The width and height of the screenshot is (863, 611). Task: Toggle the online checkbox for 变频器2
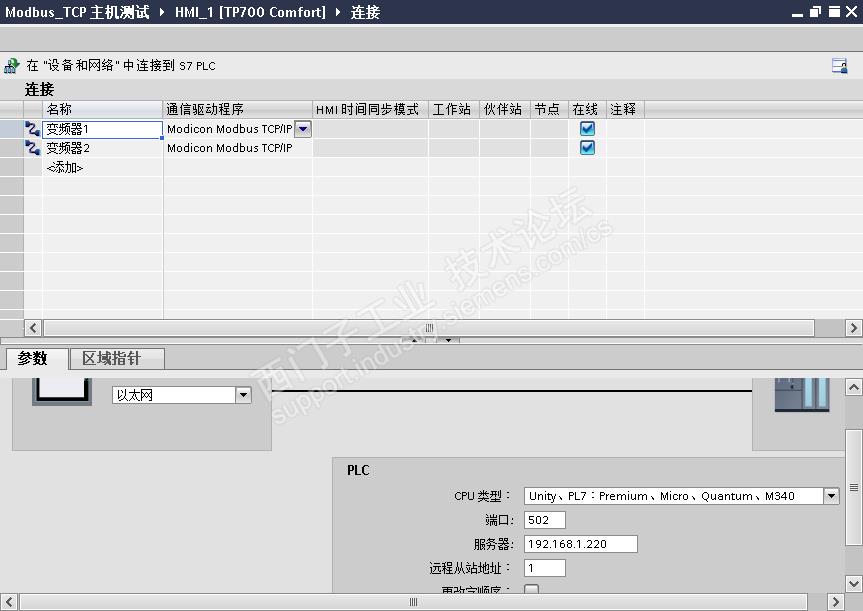(x=587, y=148)
